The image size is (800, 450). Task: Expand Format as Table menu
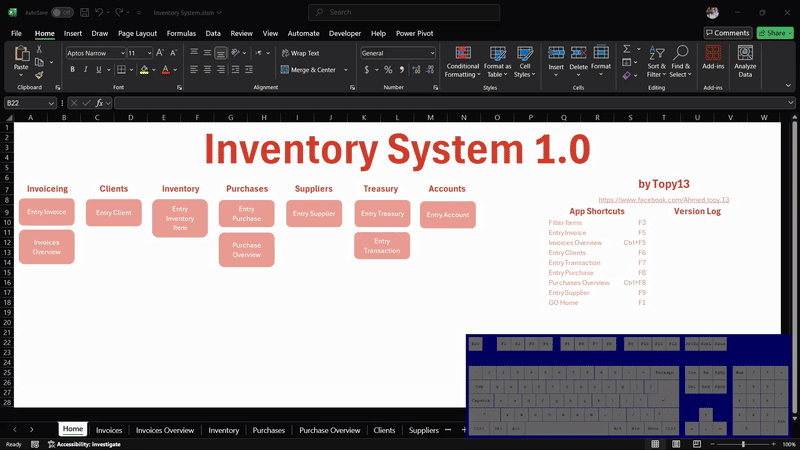(x=497, y=61)
